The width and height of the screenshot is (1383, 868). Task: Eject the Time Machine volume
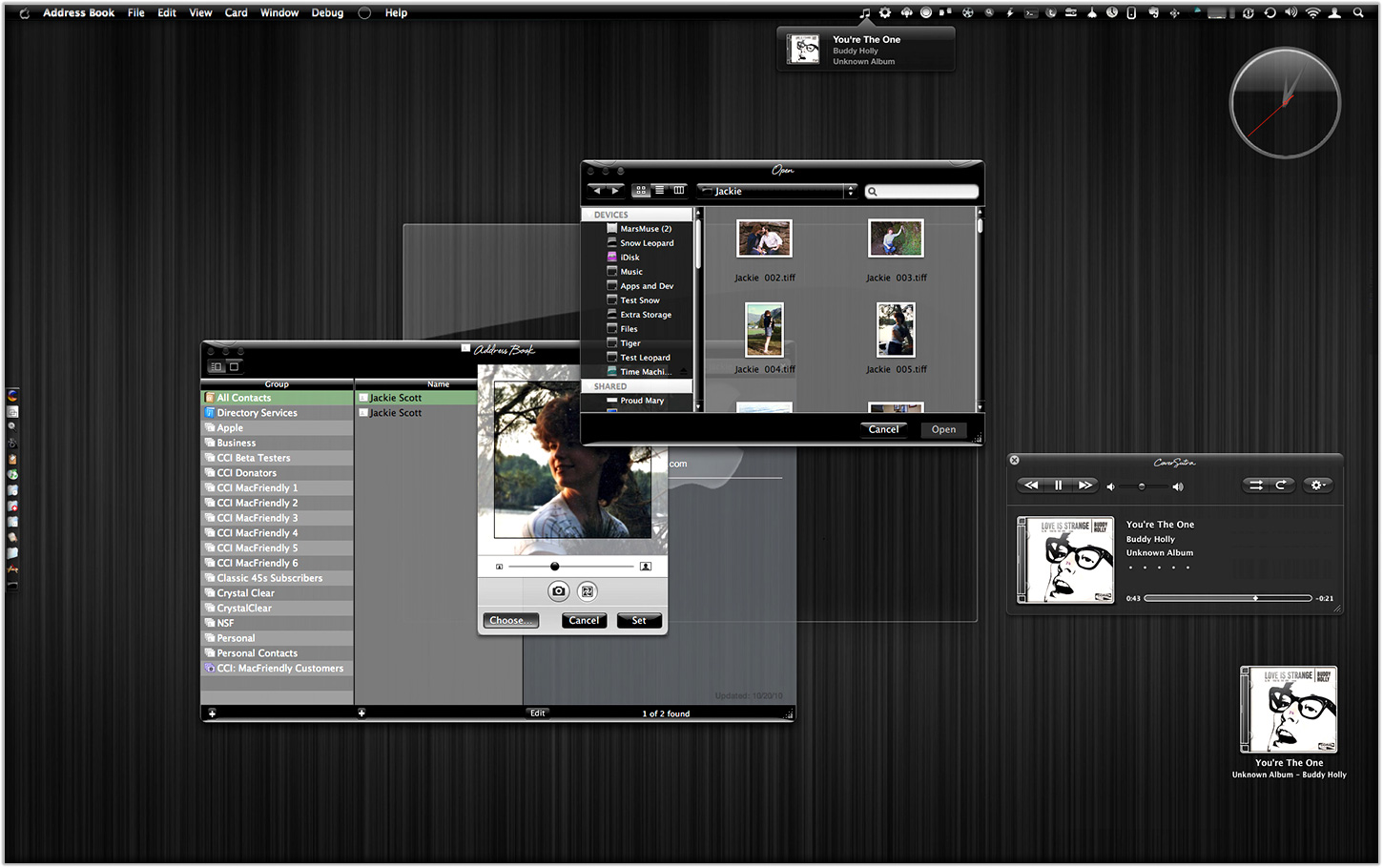[x=684, y=371]
